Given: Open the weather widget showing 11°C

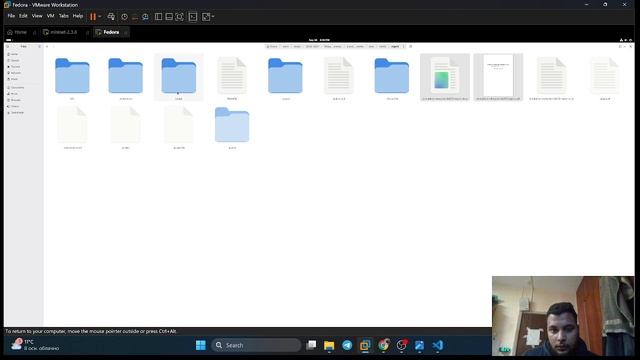Looking at the screenshot, I should click(35, 345).
